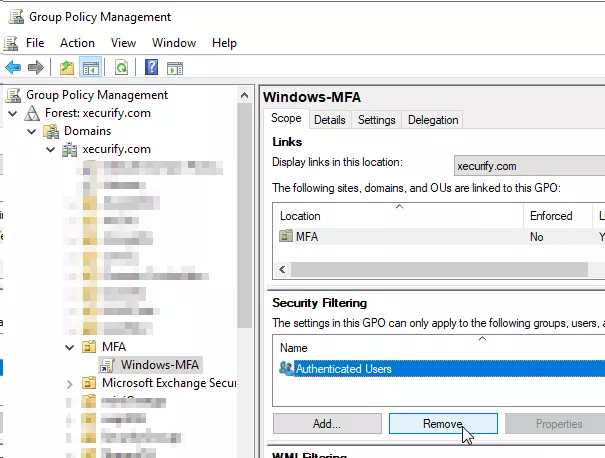Click the links list horizontal scrollbar
Viewport: 605px width, 458px height.
(x=439, y=269)
